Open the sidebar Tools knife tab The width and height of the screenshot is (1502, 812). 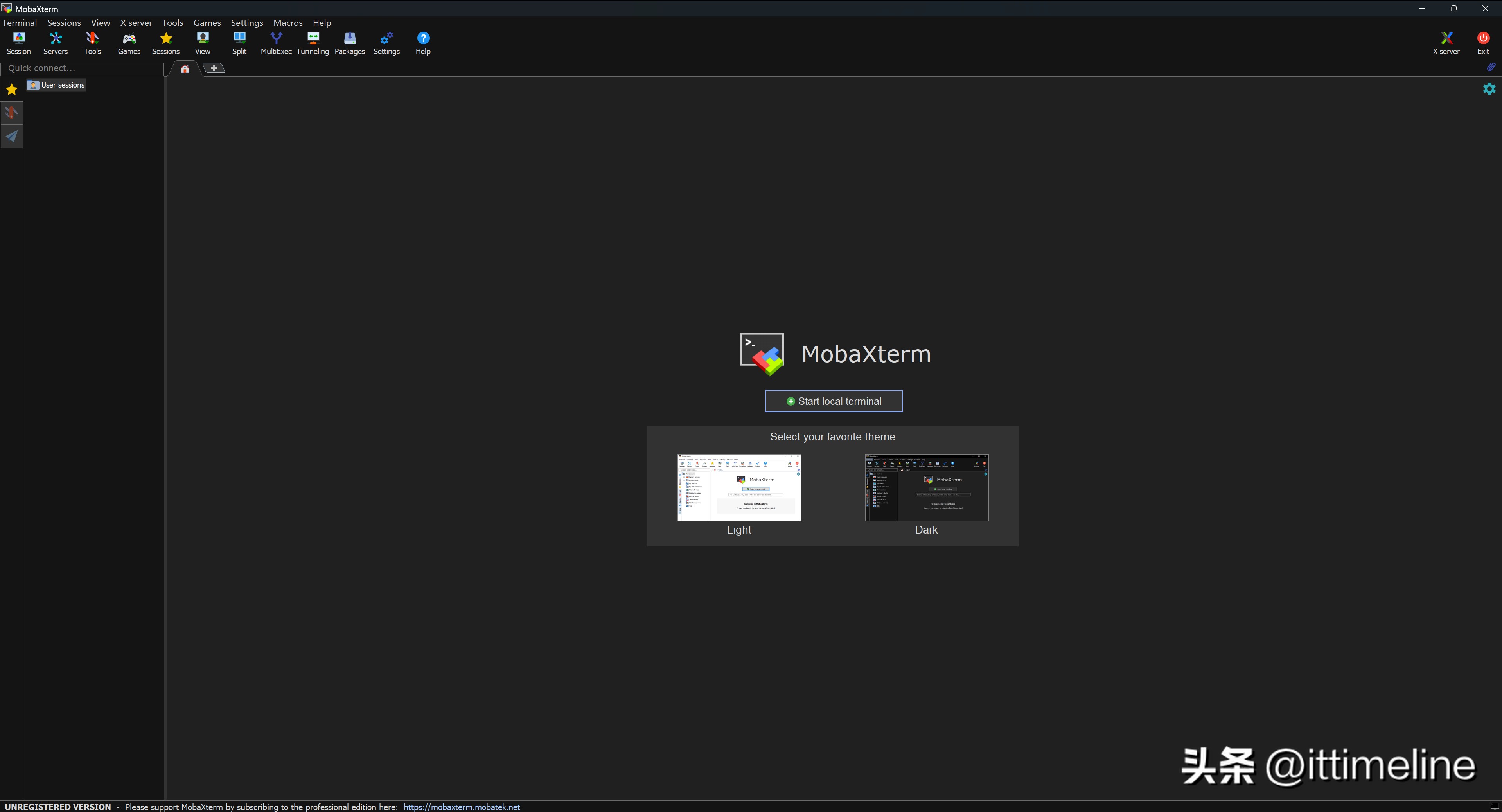tap(12, 113)
